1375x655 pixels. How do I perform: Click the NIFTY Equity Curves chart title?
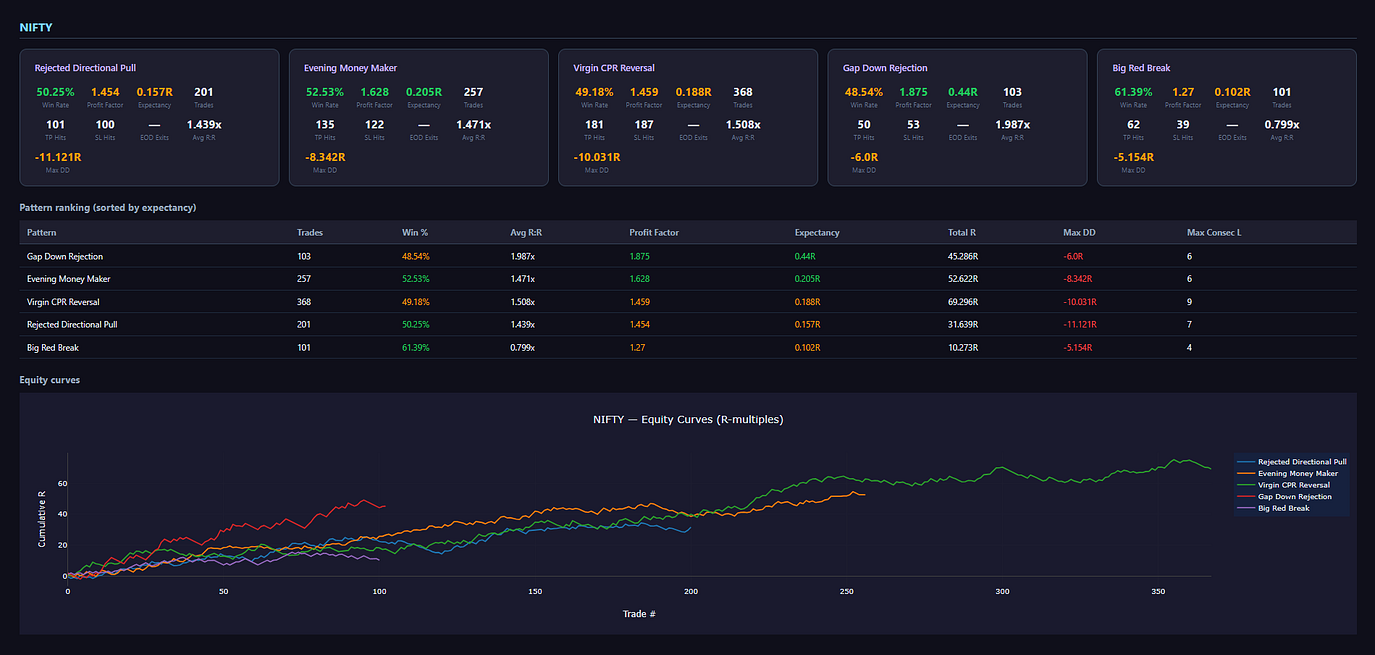[x=688, y=419]
